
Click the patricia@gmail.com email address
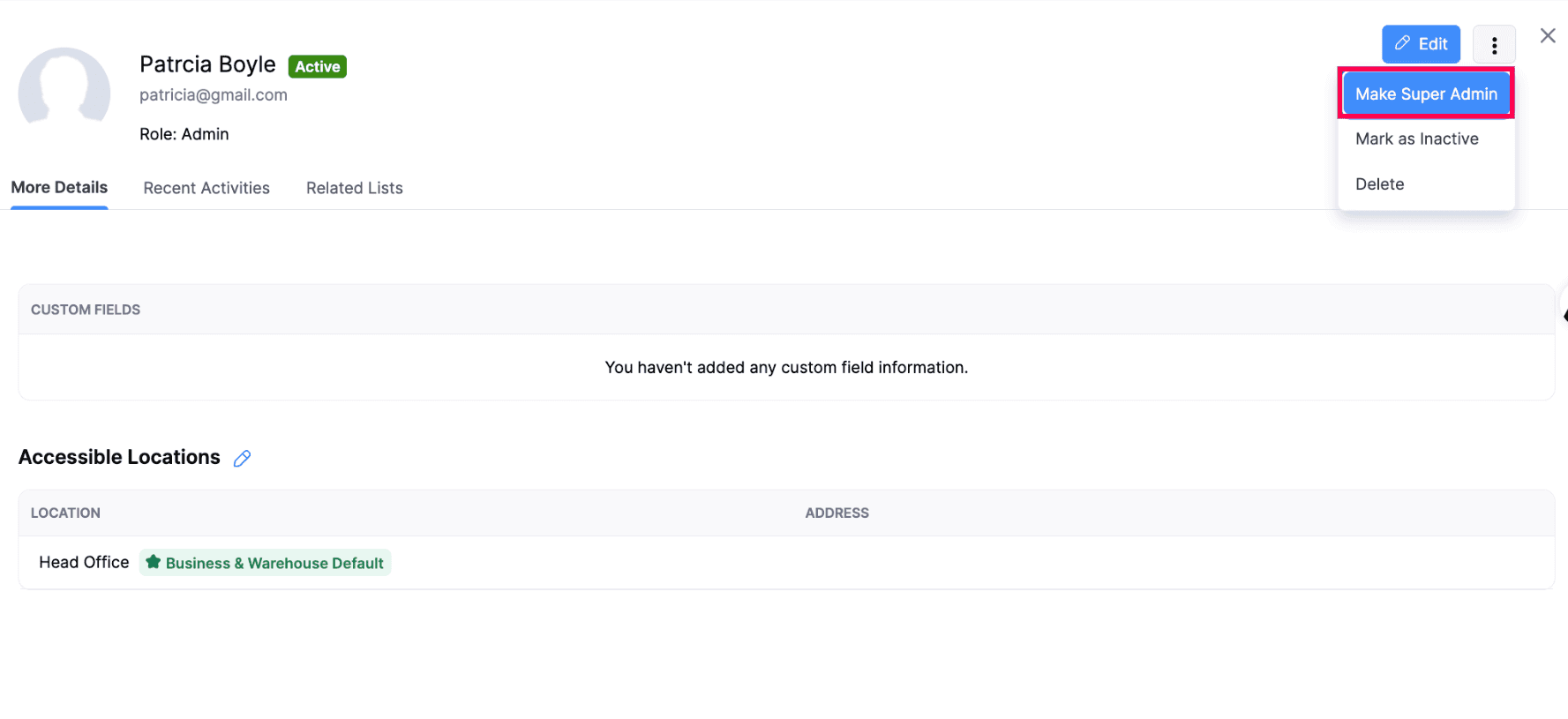(214, 95)
